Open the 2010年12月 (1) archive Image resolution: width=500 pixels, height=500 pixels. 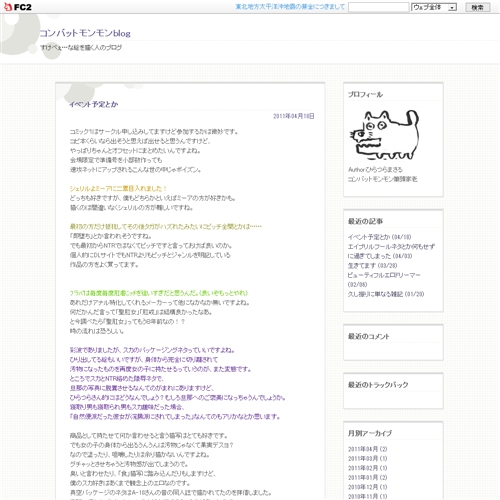[x=368, y=487]
